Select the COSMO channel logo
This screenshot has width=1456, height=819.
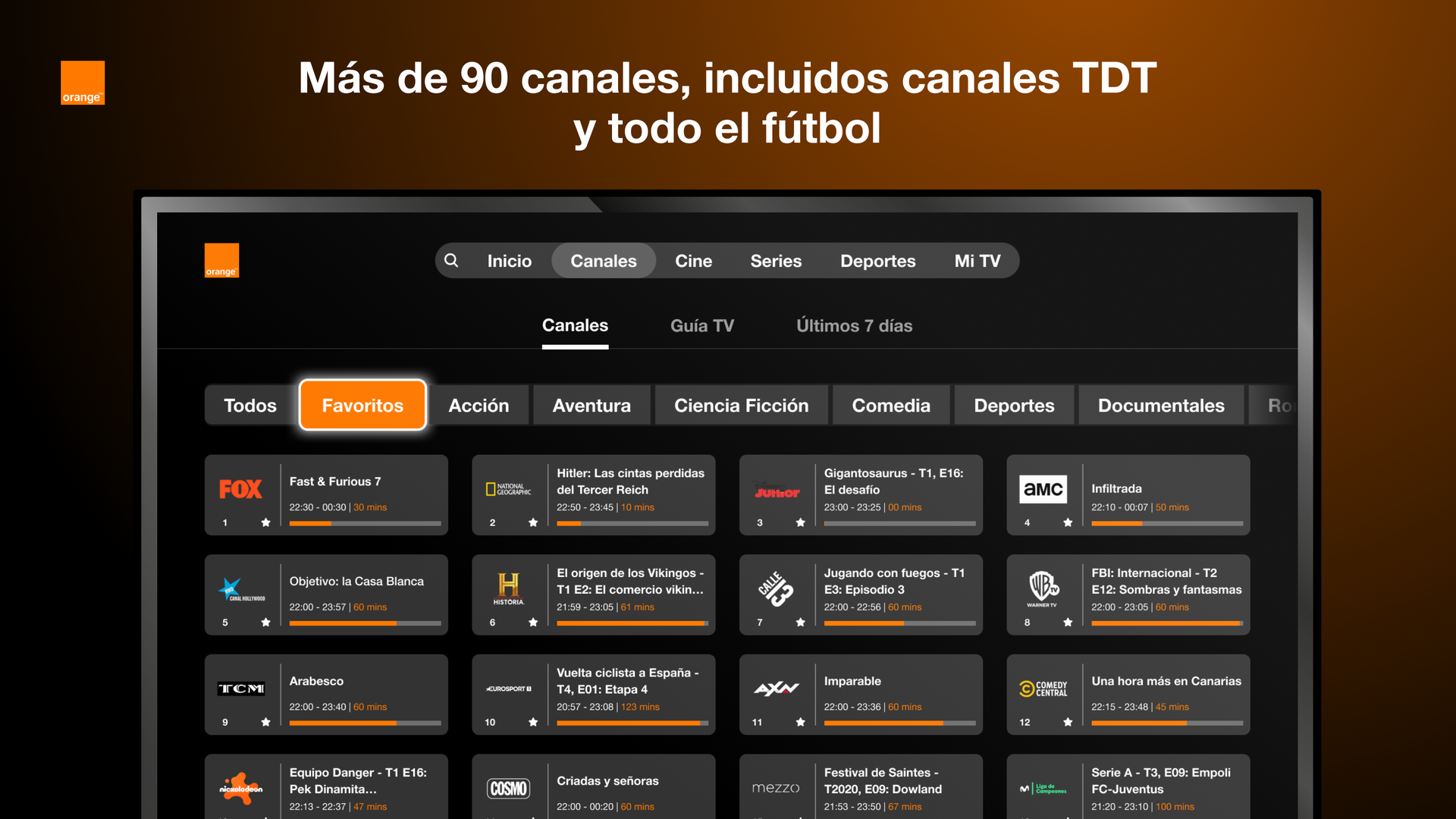pyautogui.click(x=508, y=789)
